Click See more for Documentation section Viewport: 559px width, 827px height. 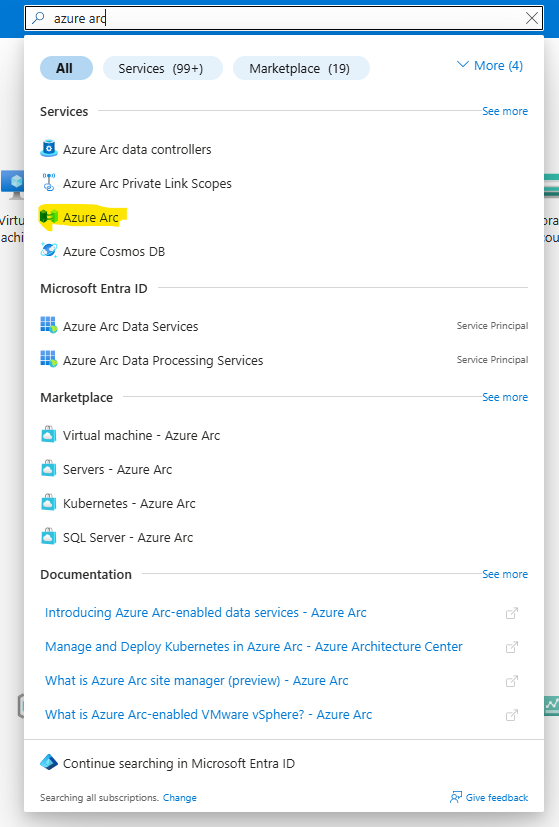(505, 574)
